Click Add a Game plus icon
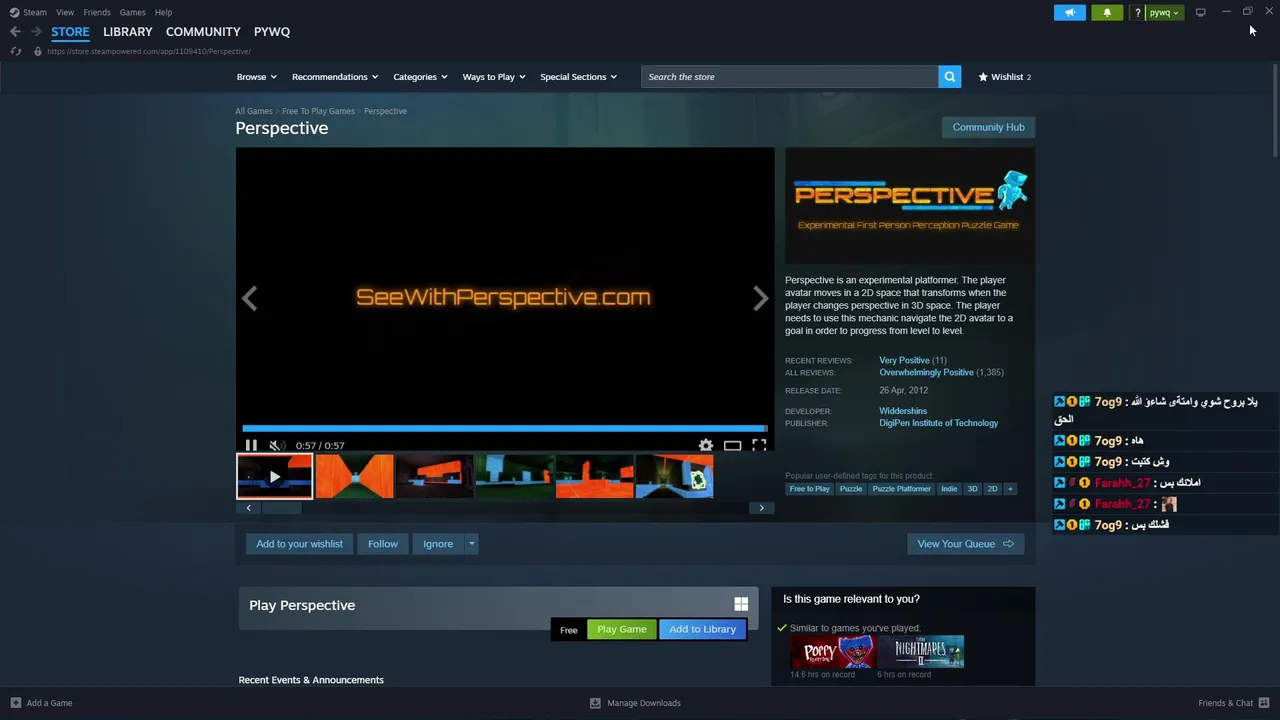This screenshot has width=1280, height=720. [15, 703]
